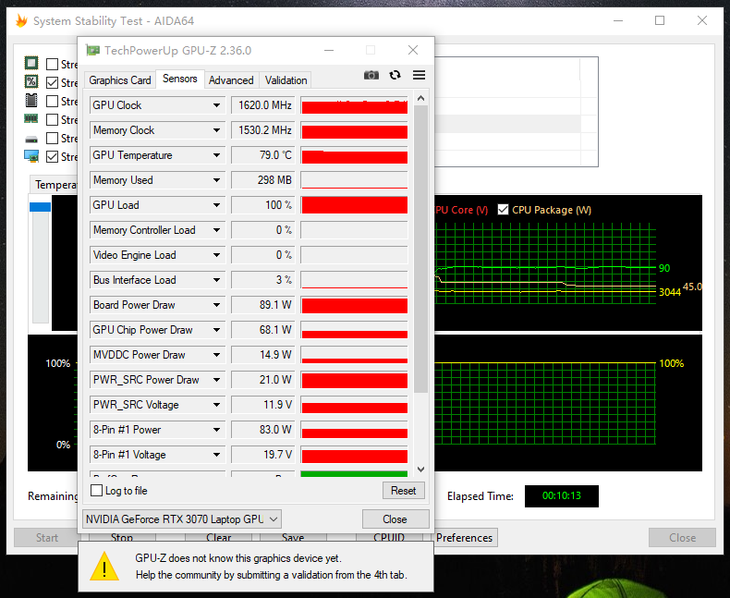
Task: Open the GPU Clock sensor dropdown
Action: point(216,105)
